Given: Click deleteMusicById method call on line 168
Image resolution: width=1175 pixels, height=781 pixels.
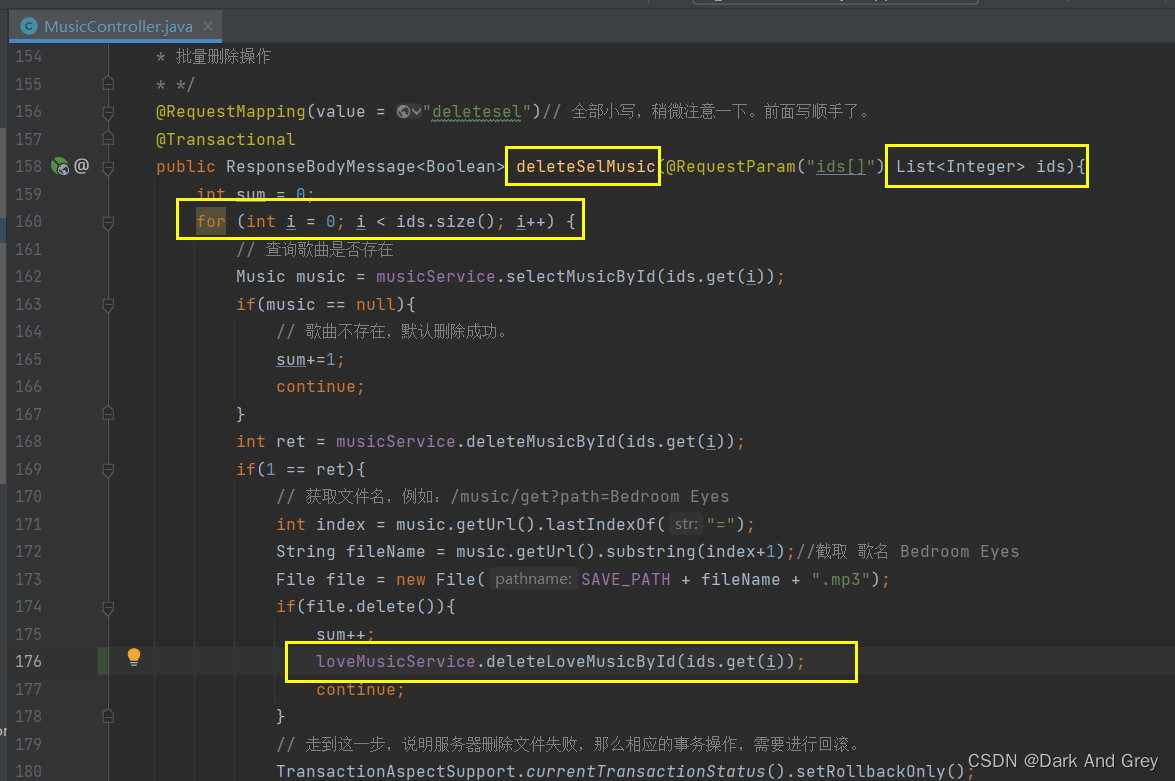Looking at the screenshot, I should (541, 441).
